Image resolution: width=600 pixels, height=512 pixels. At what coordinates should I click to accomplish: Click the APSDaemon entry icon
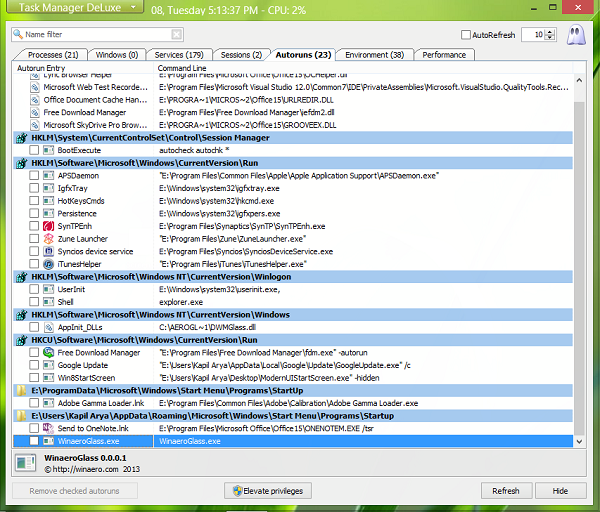[x=48, y=176]
